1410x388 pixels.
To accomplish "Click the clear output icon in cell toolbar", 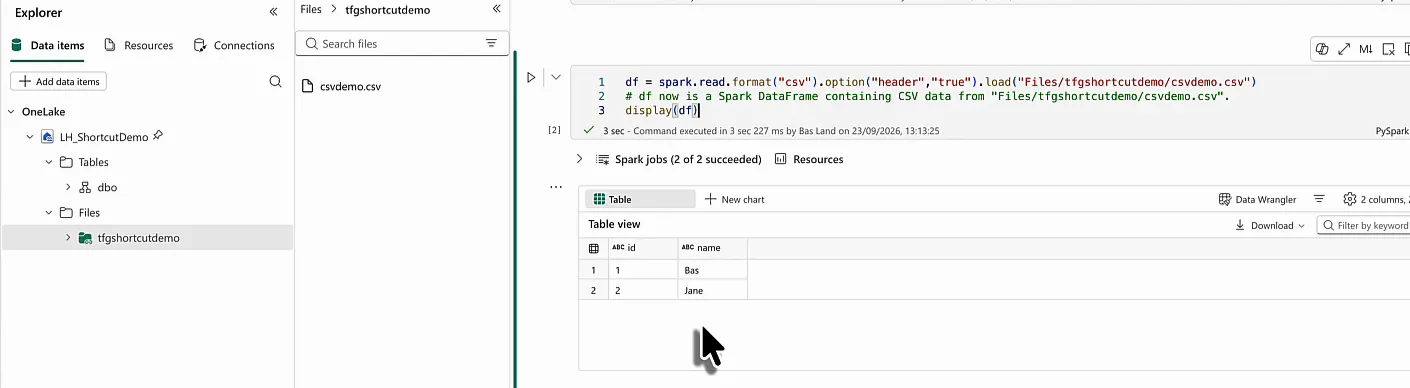I will 1388,49.
